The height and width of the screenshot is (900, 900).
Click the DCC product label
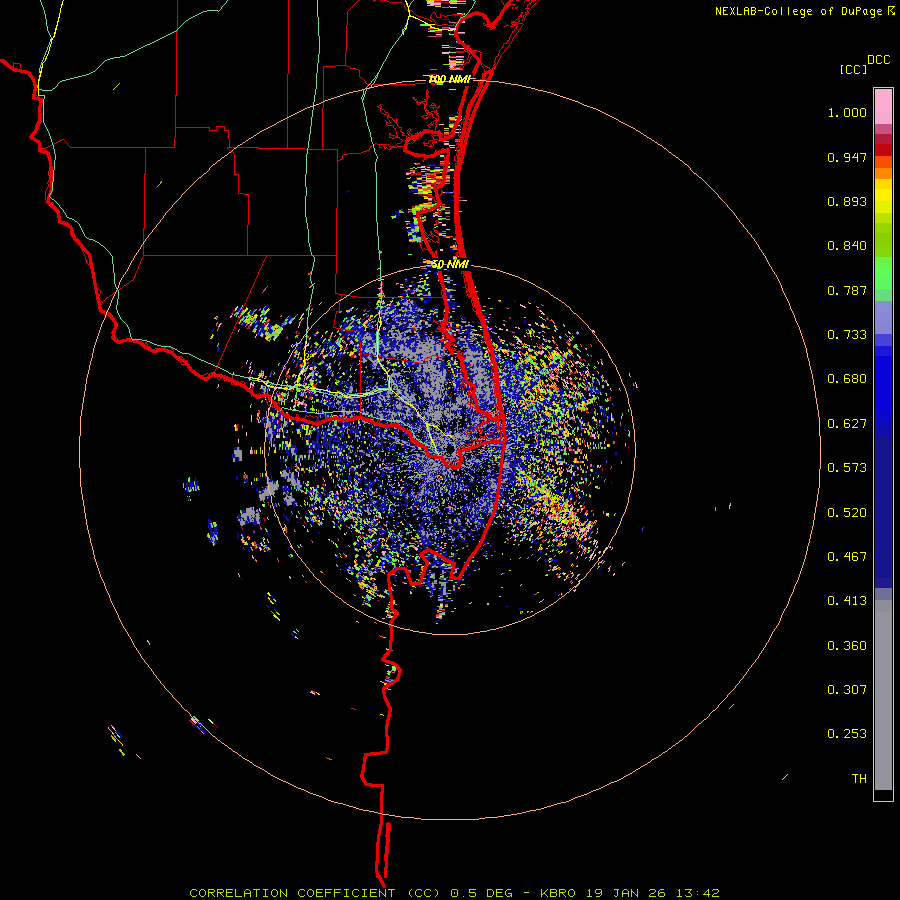coord(879,60)
